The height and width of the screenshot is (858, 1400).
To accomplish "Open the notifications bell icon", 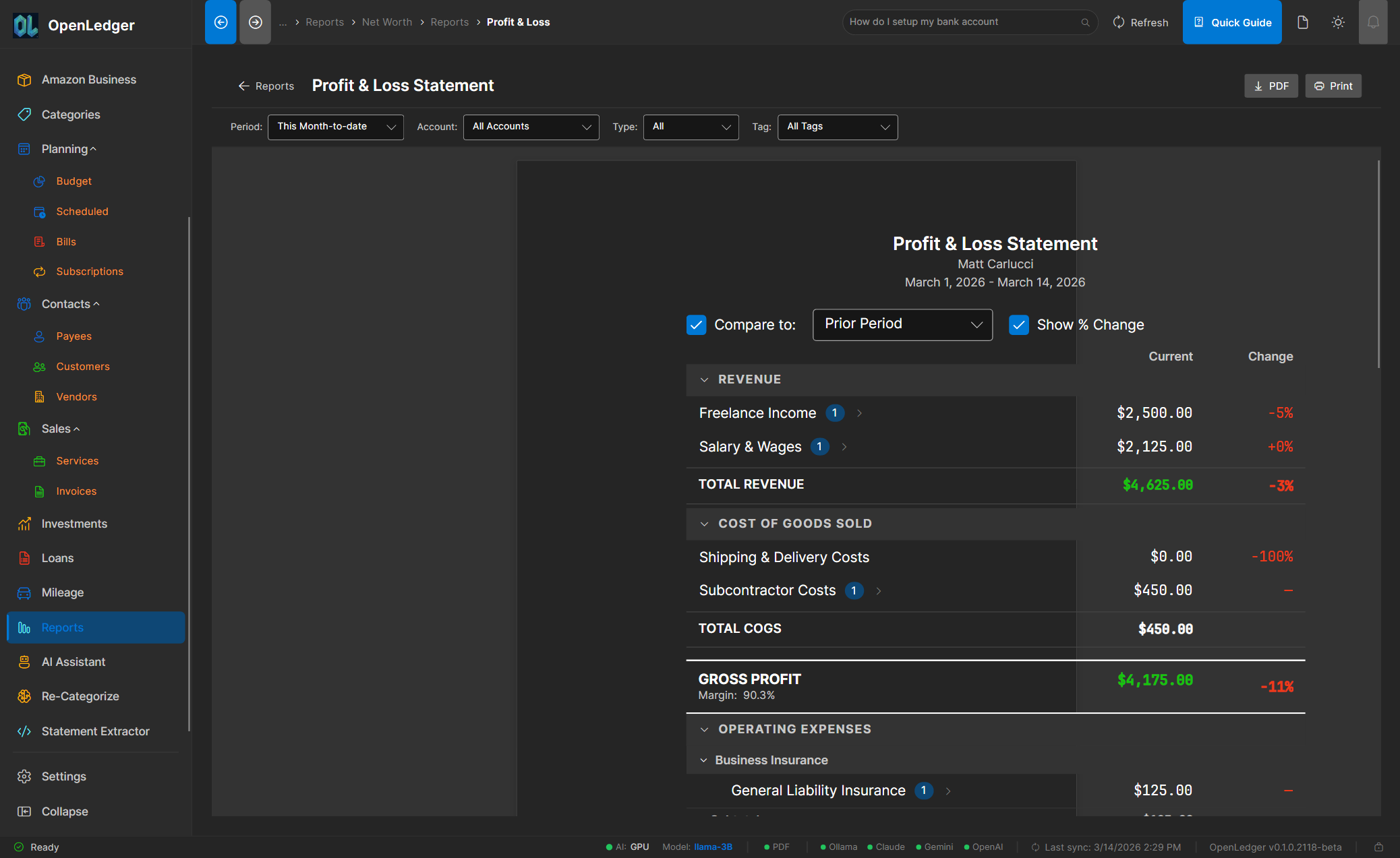I will pyautogui.click(x=1372, y=22).
